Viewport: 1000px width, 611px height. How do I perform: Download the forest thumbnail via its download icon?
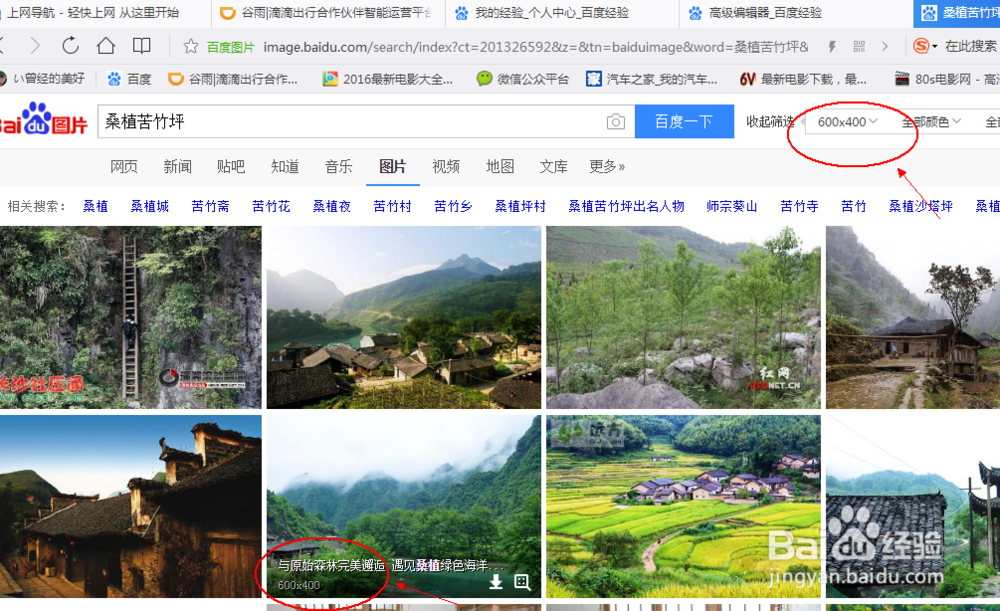point(497,581)
